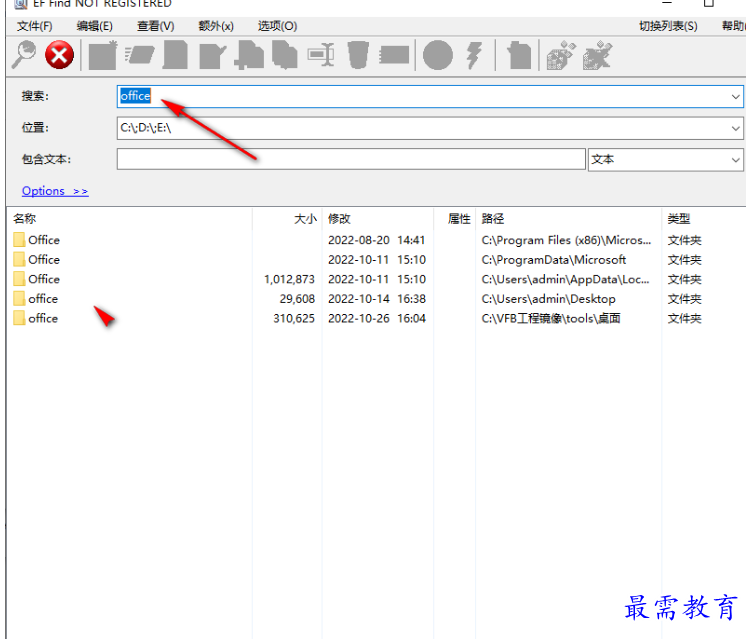Click the new-document icon with sparkle
Screen dimensions: 746x639
pos(103,55)
